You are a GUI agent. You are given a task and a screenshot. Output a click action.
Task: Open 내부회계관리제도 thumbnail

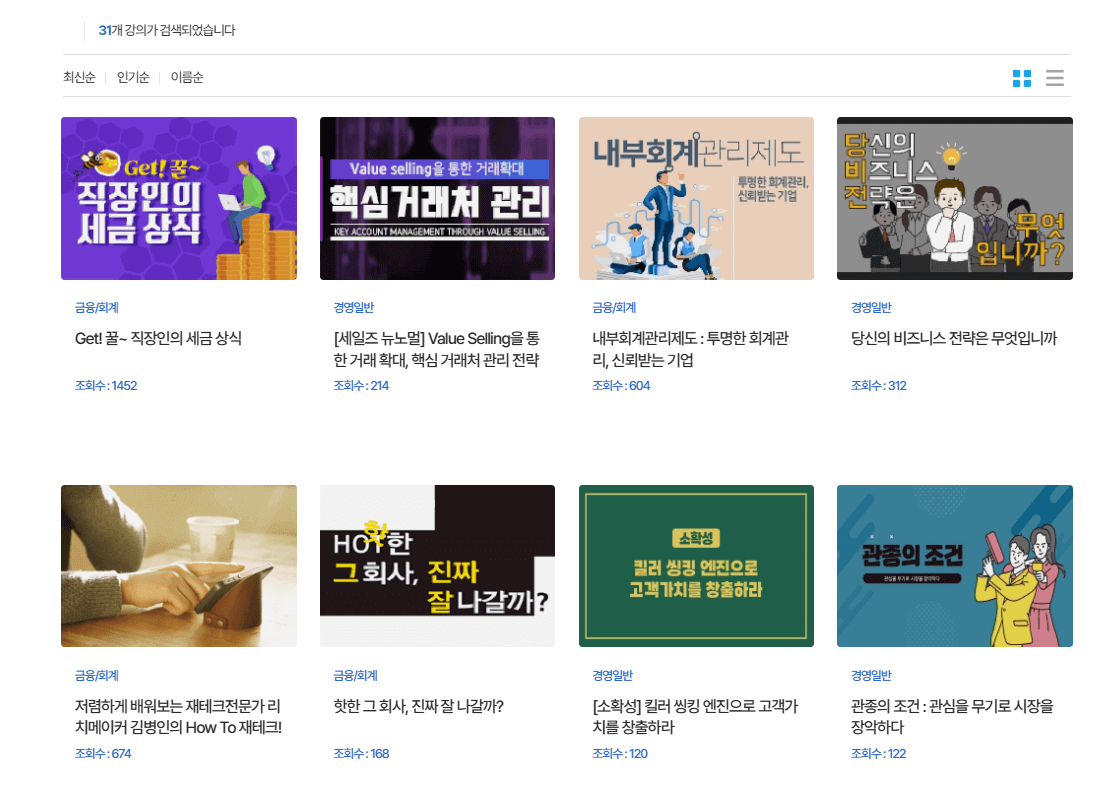[x=696, y=198]
